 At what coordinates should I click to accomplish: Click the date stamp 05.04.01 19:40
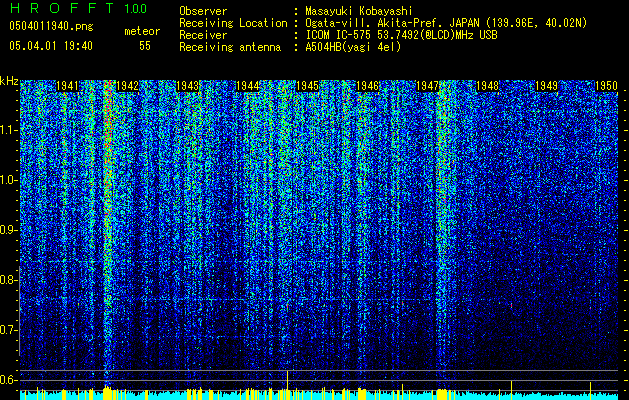51,46
